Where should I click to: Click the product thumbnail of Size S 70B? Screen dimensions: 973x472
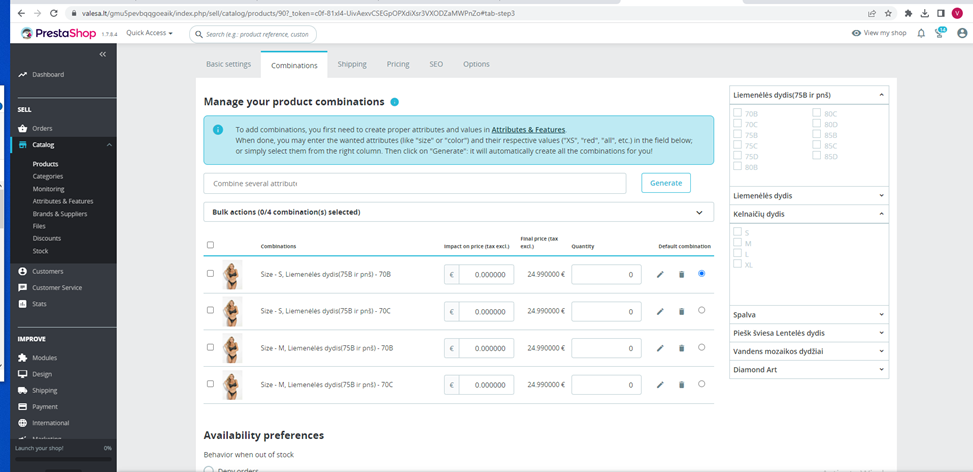232,275
